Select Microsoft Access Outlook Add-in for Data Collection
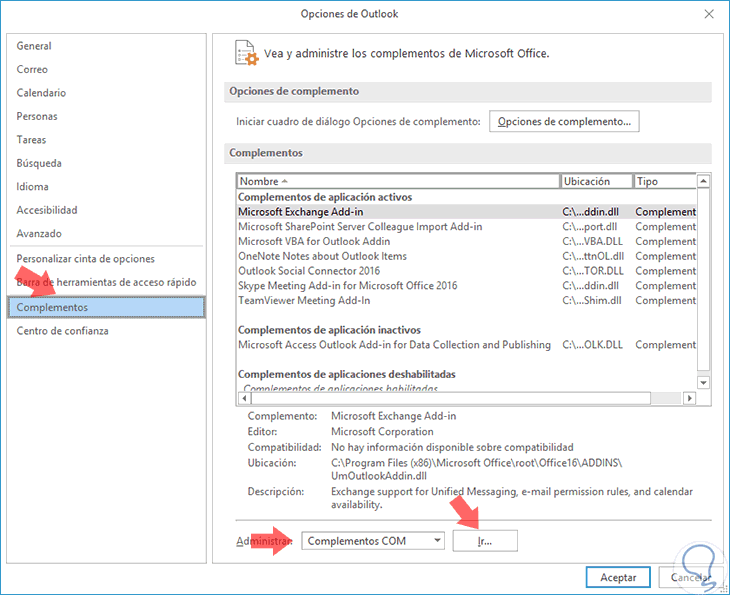 (466, 345)
